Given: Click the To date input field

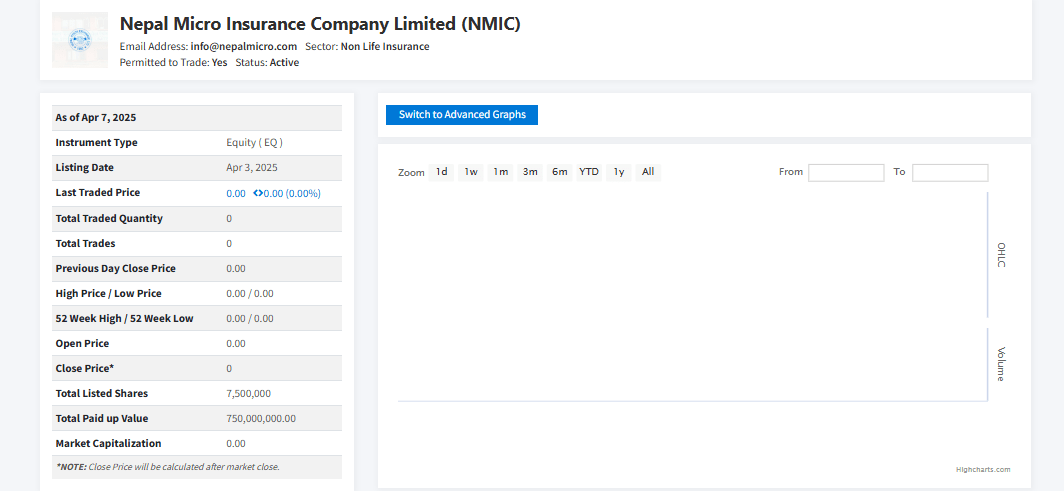Looking at the screenshot, I should point(950,172).
